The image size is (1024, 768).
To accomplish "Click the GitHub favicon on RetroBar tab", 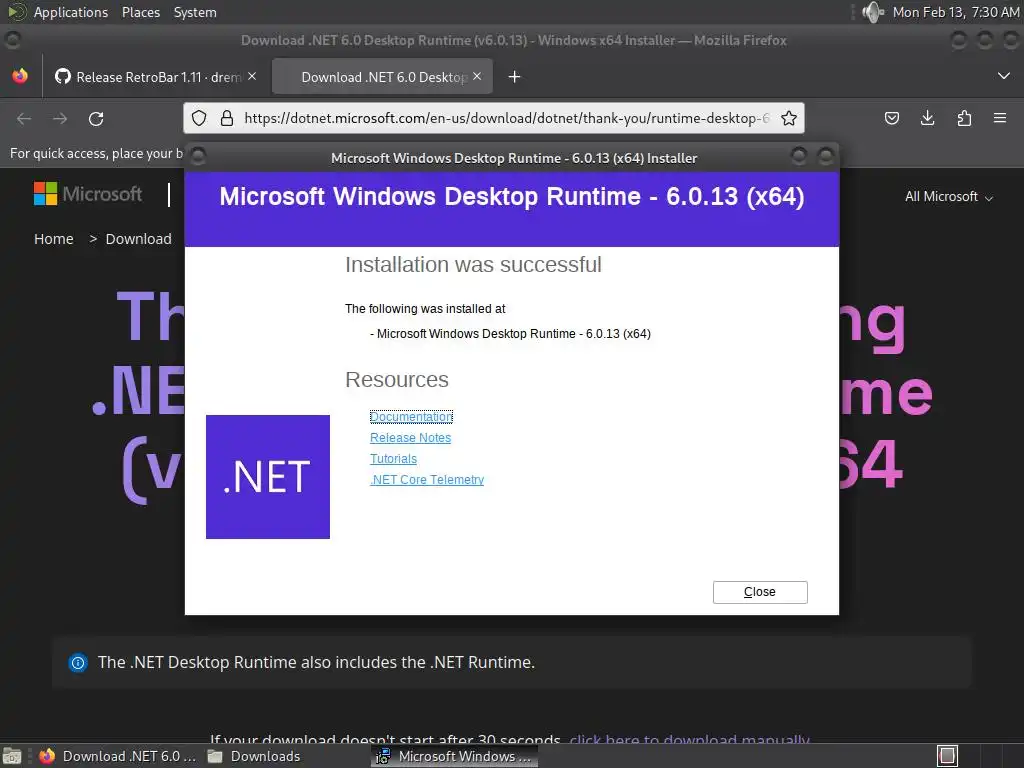I will [x=63, y=76].
